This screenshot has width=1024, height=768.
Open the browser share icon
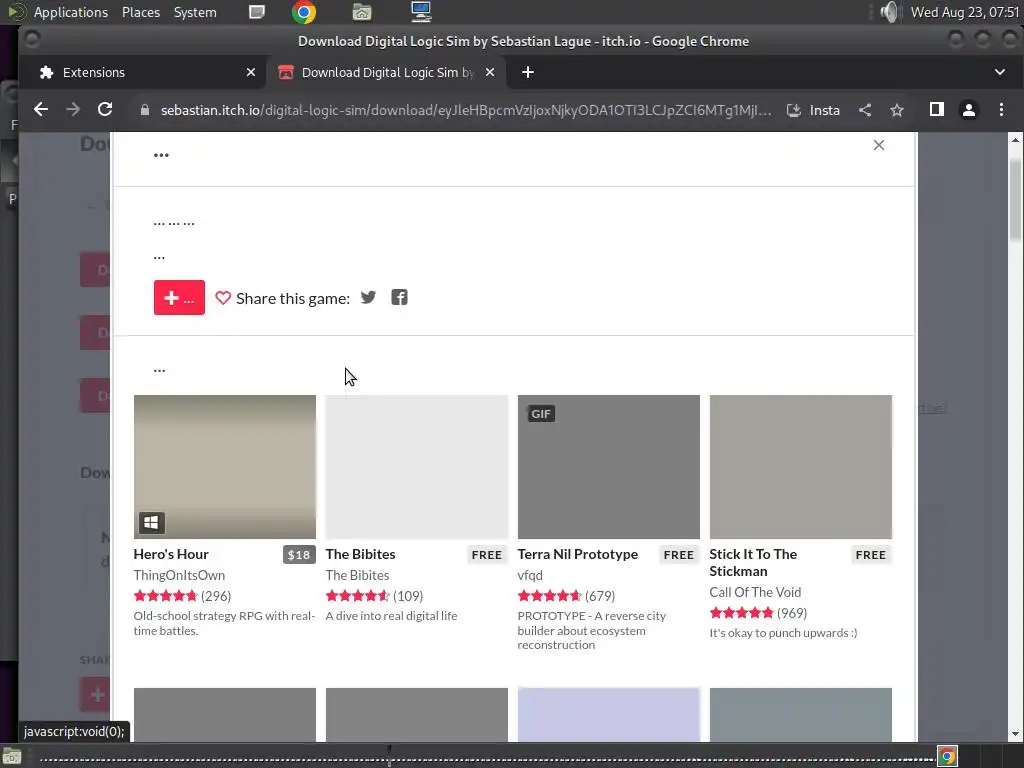pos(865,110)
